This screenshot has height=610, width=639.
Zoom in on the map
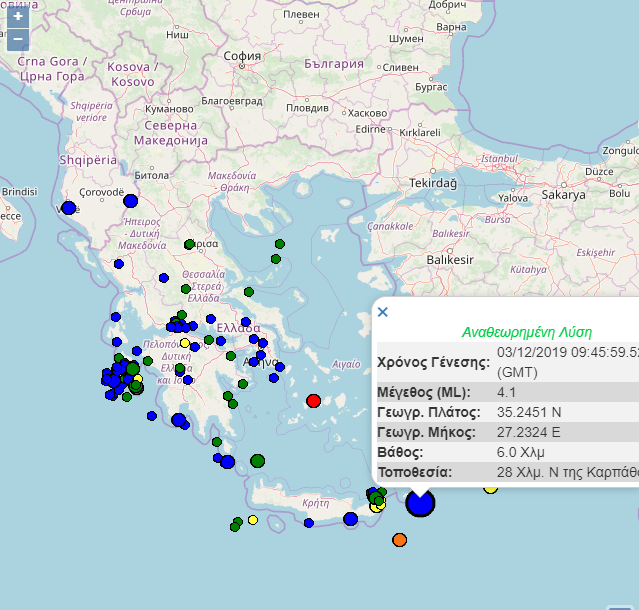(x=18, y=18)
